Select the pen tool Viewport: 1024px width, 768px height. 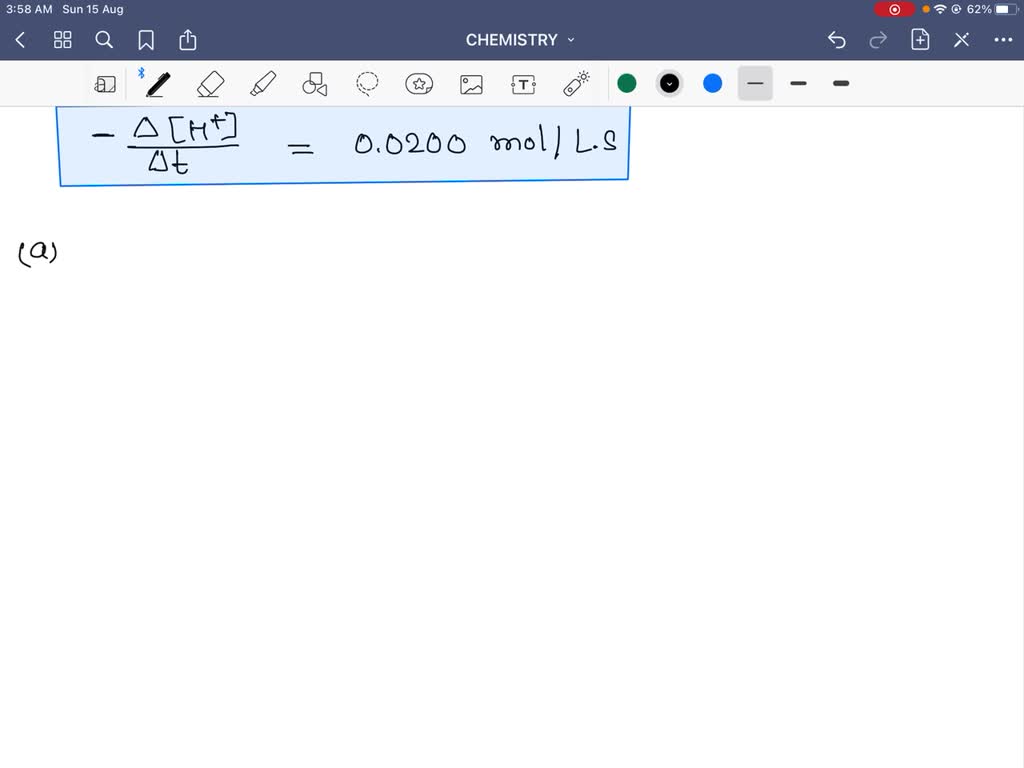click(157, 84)
